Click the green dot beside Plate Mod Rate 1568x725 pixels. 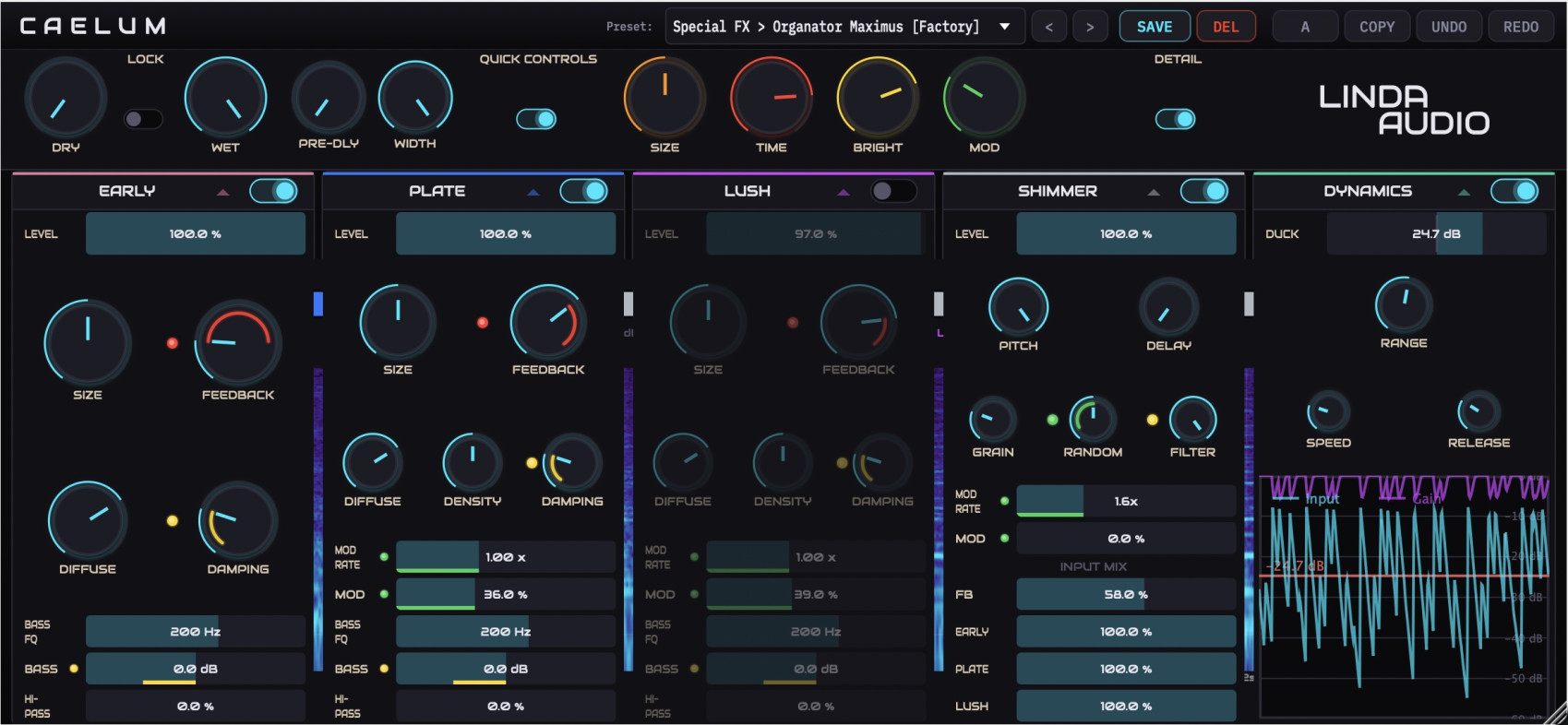point(384,557)
